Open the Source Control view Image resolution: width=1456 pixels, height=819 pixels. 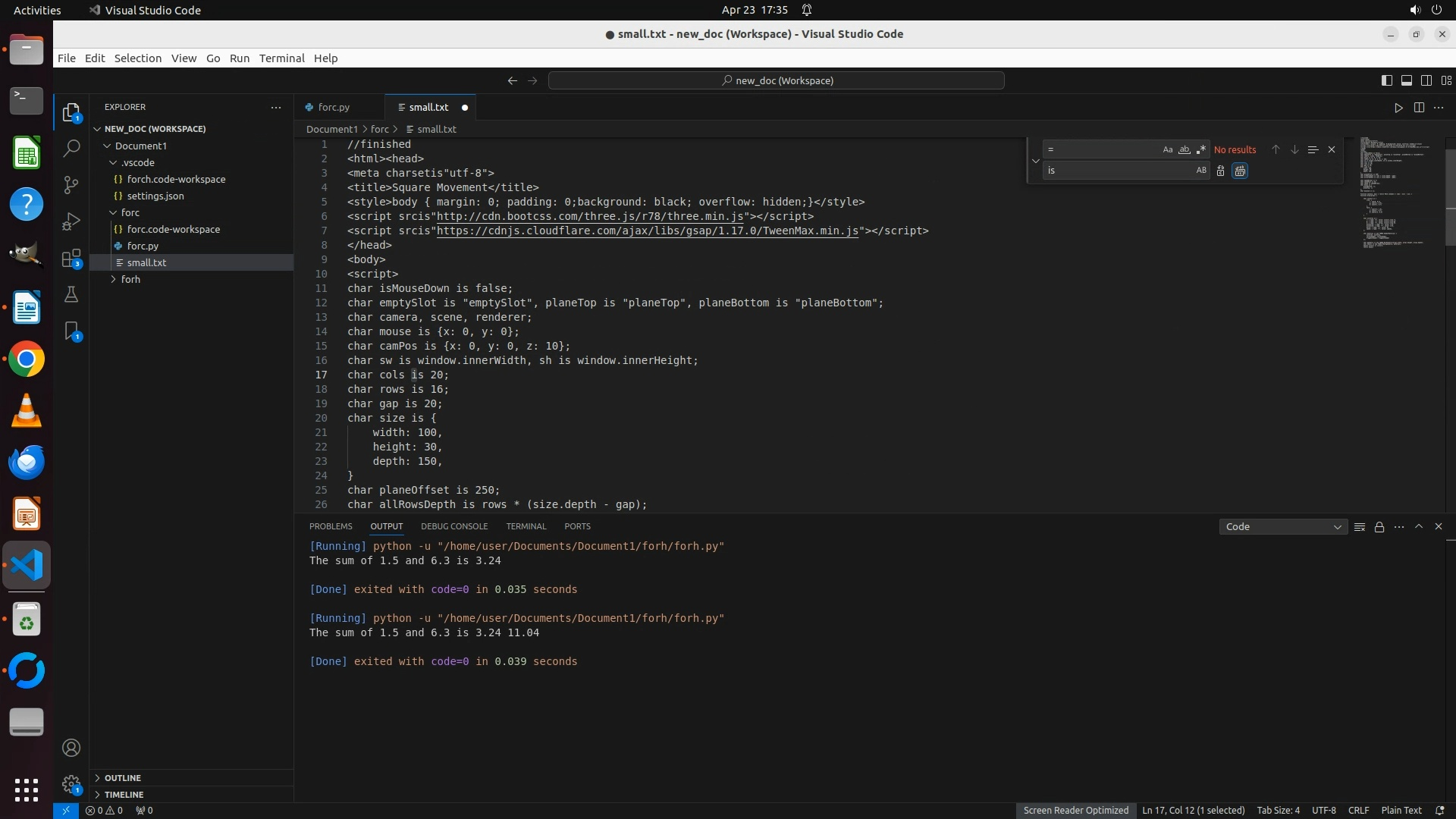tap(71, 184)
